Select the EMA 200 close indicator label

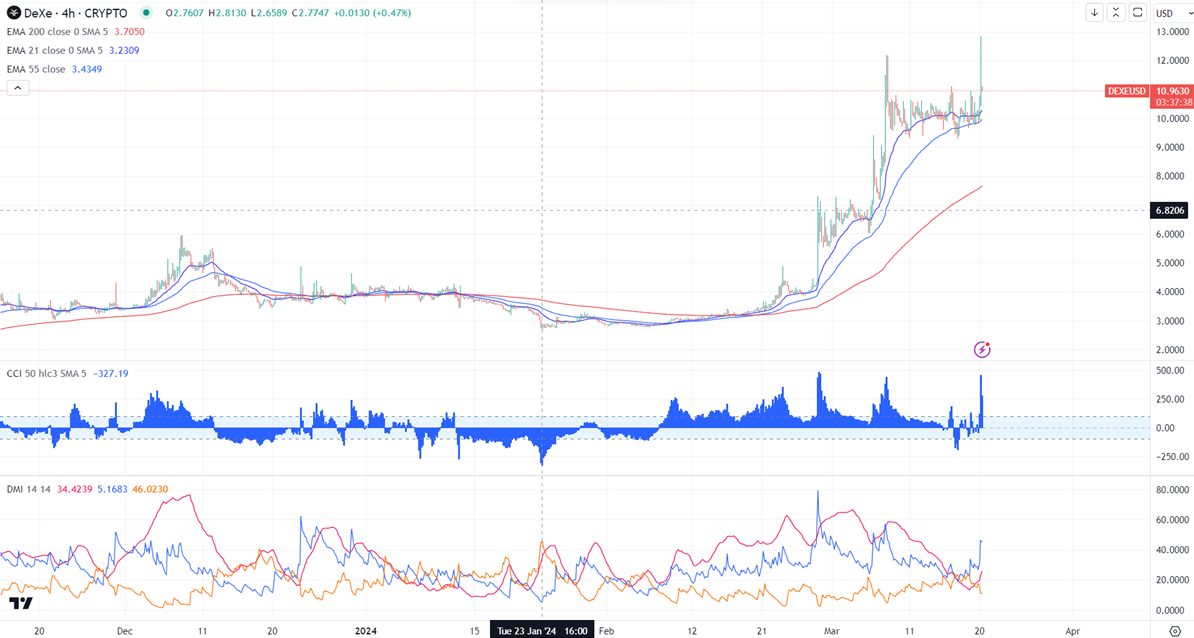pos(57,32)
